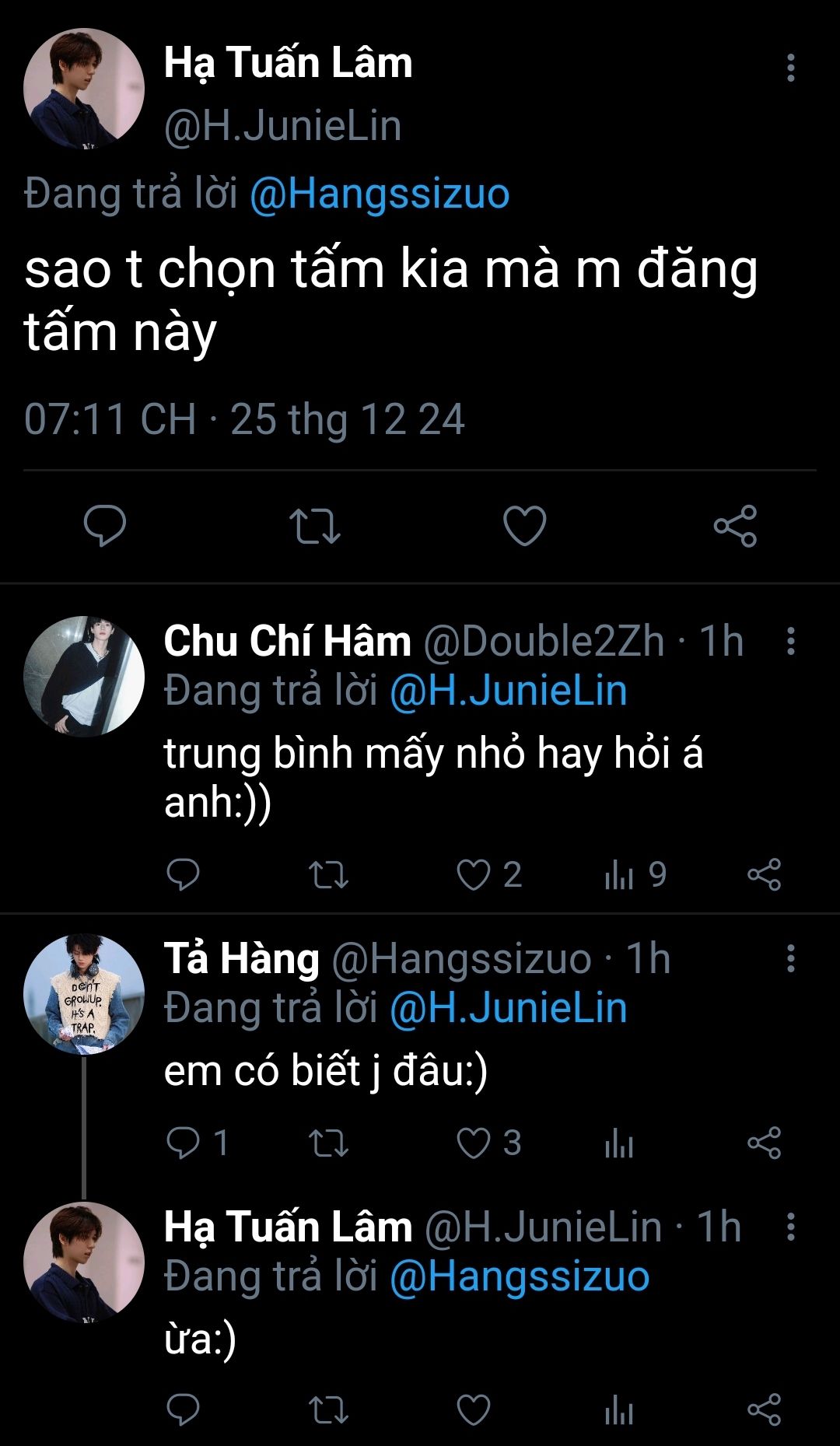Retweet the last reply 'ừa:)'
Viewport: 840px width, 1446px height.
328,1410
